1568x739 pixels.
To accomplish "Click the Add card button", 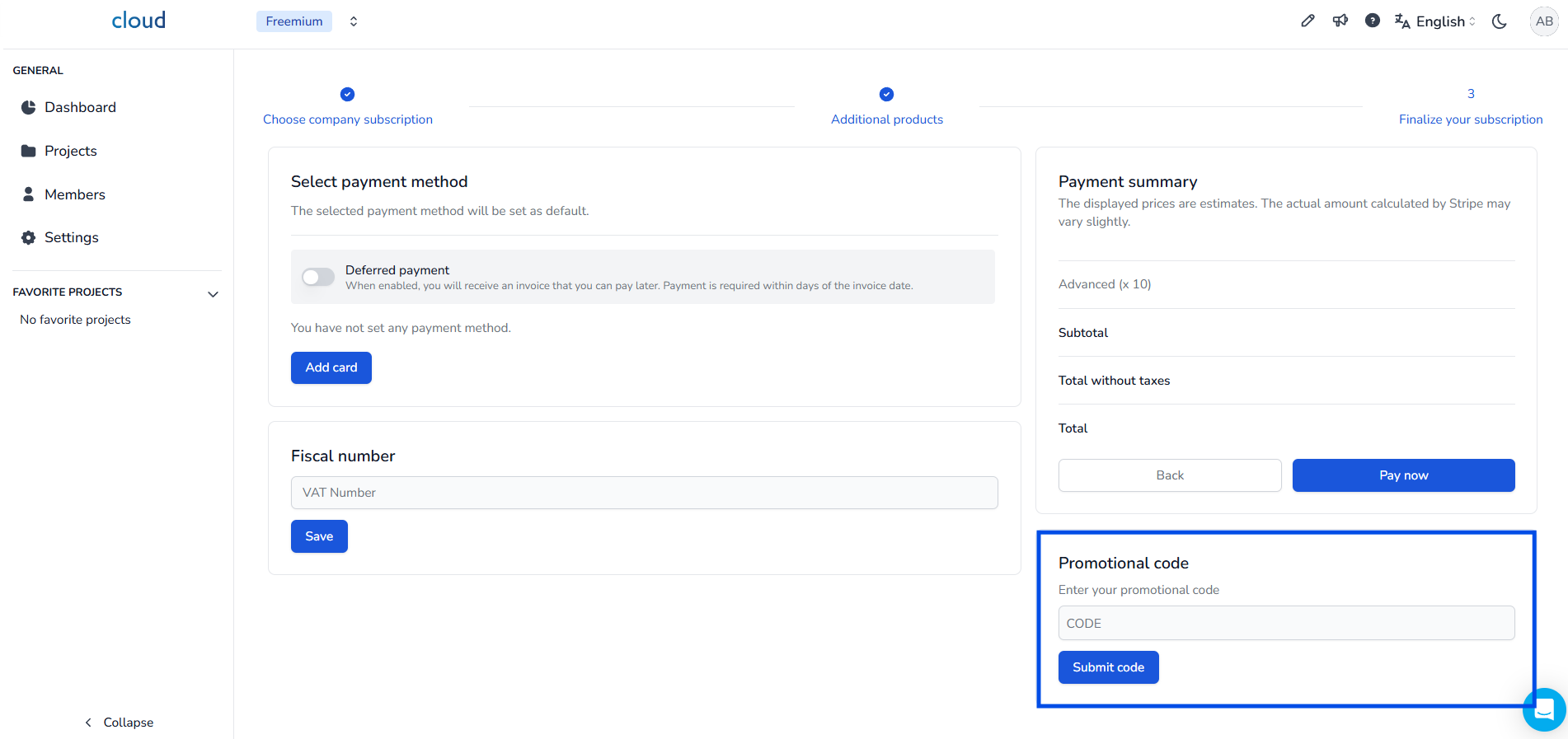I will tap(331, 367).
